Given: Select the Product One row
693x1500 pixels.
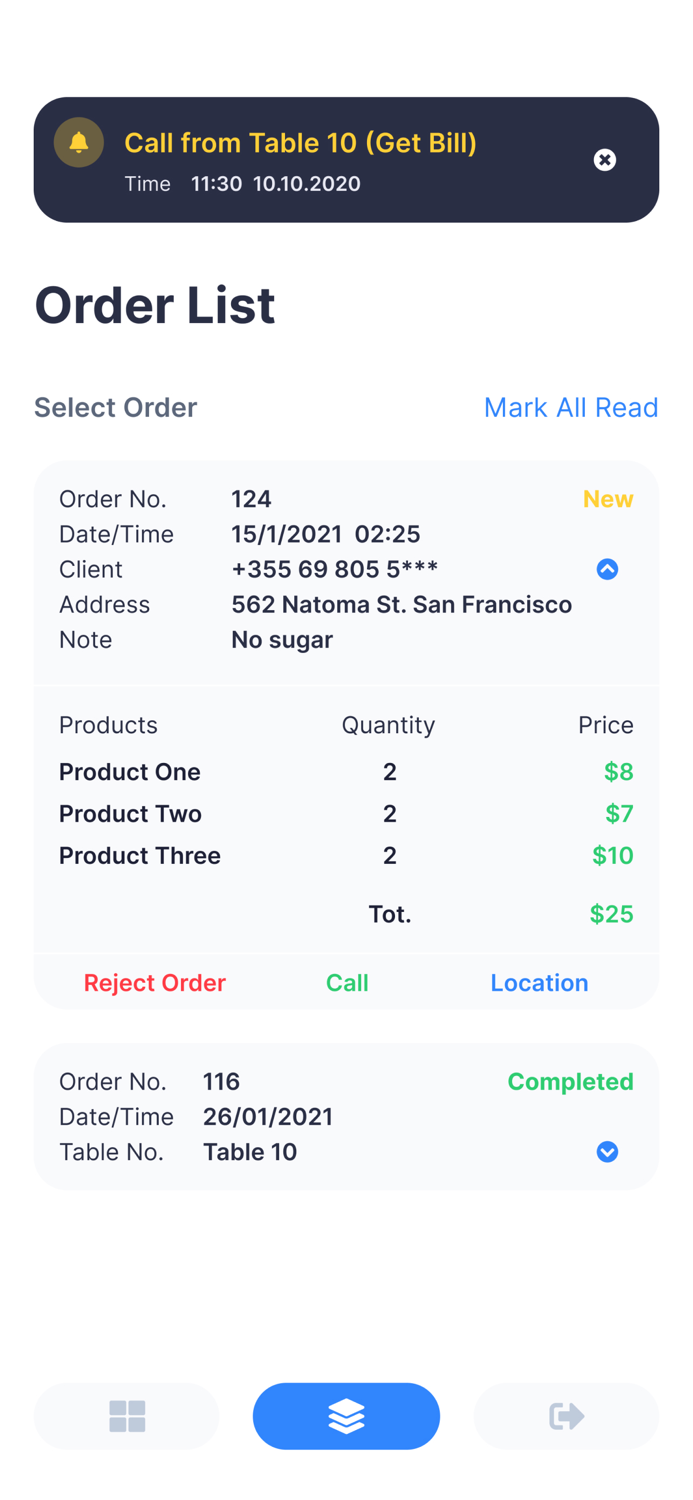Looking at the screenshot, I should tap(130, 771).
